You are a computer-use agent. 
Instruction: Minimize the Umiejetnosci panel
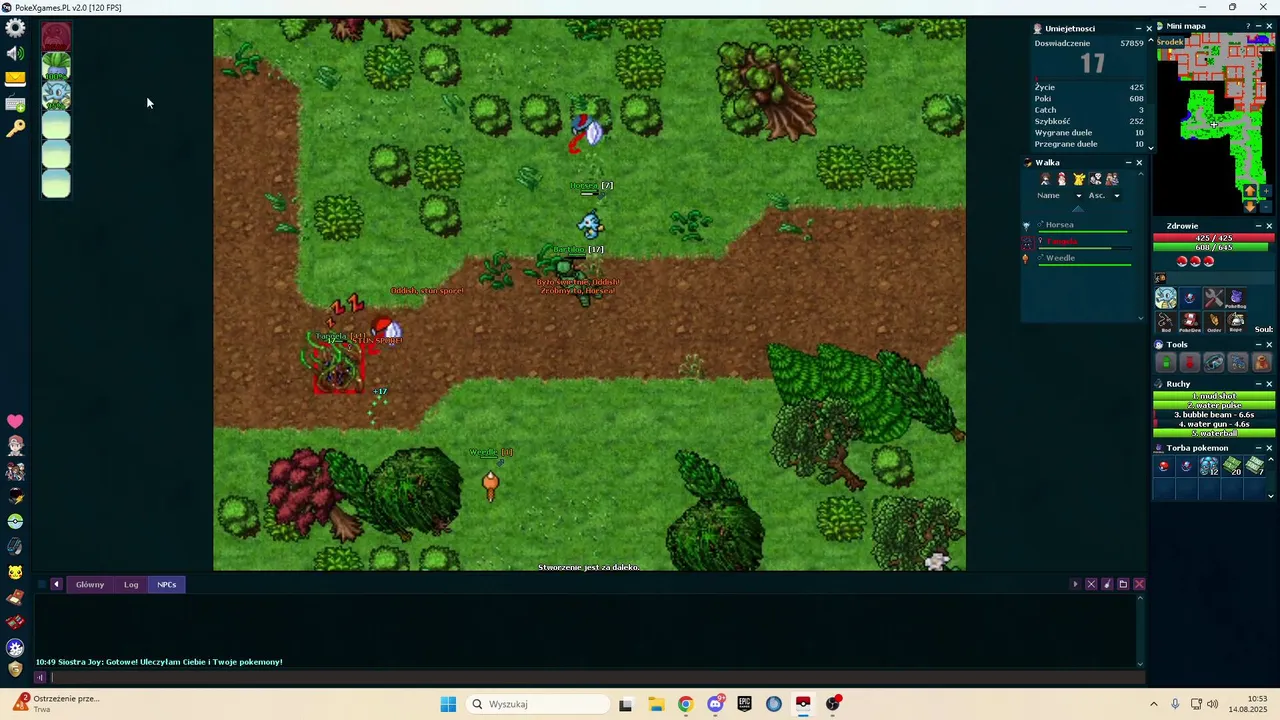coord(1138,28)
